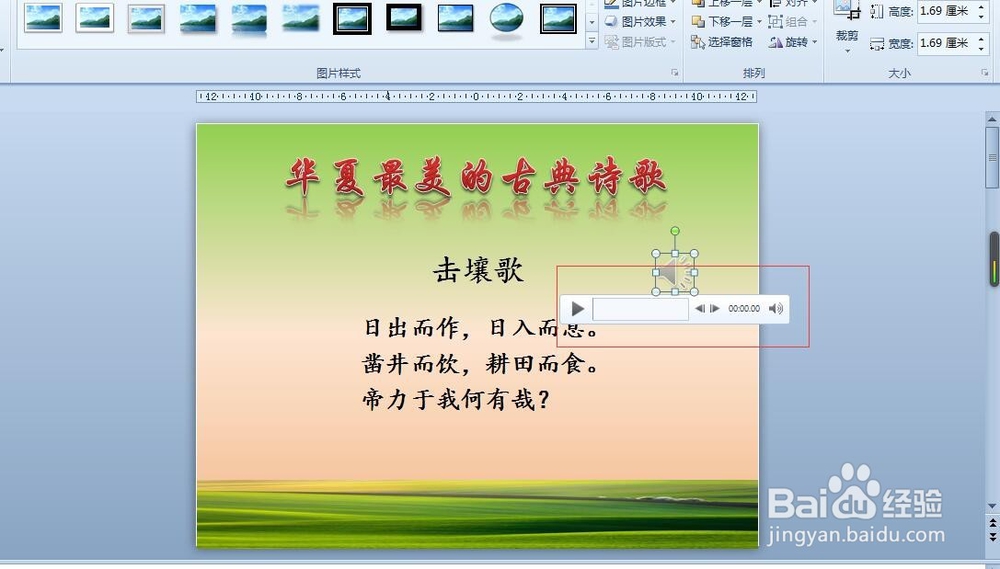
Task: Click the line starting 日出而作
Action: [x=481, y=327]
